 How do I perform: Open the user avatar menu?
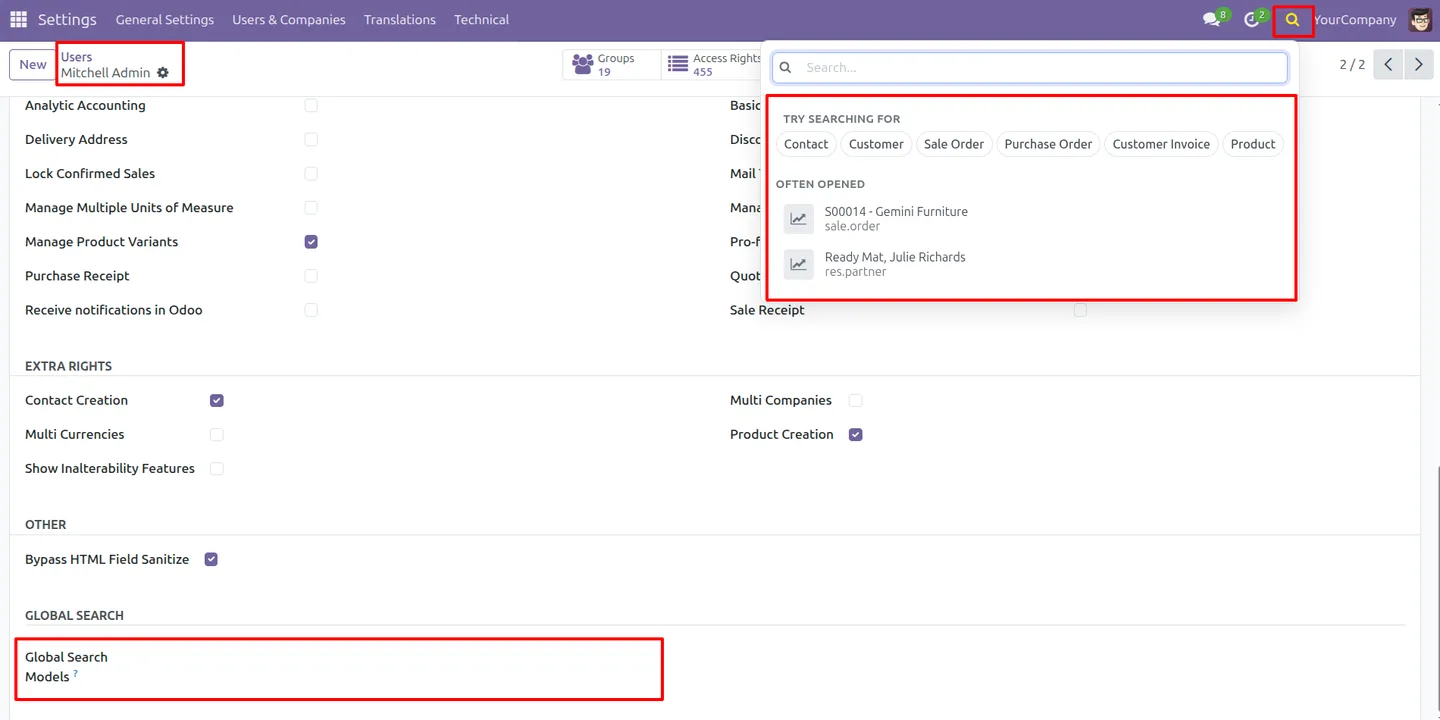pyautogui.click(x=1420, y=19)
